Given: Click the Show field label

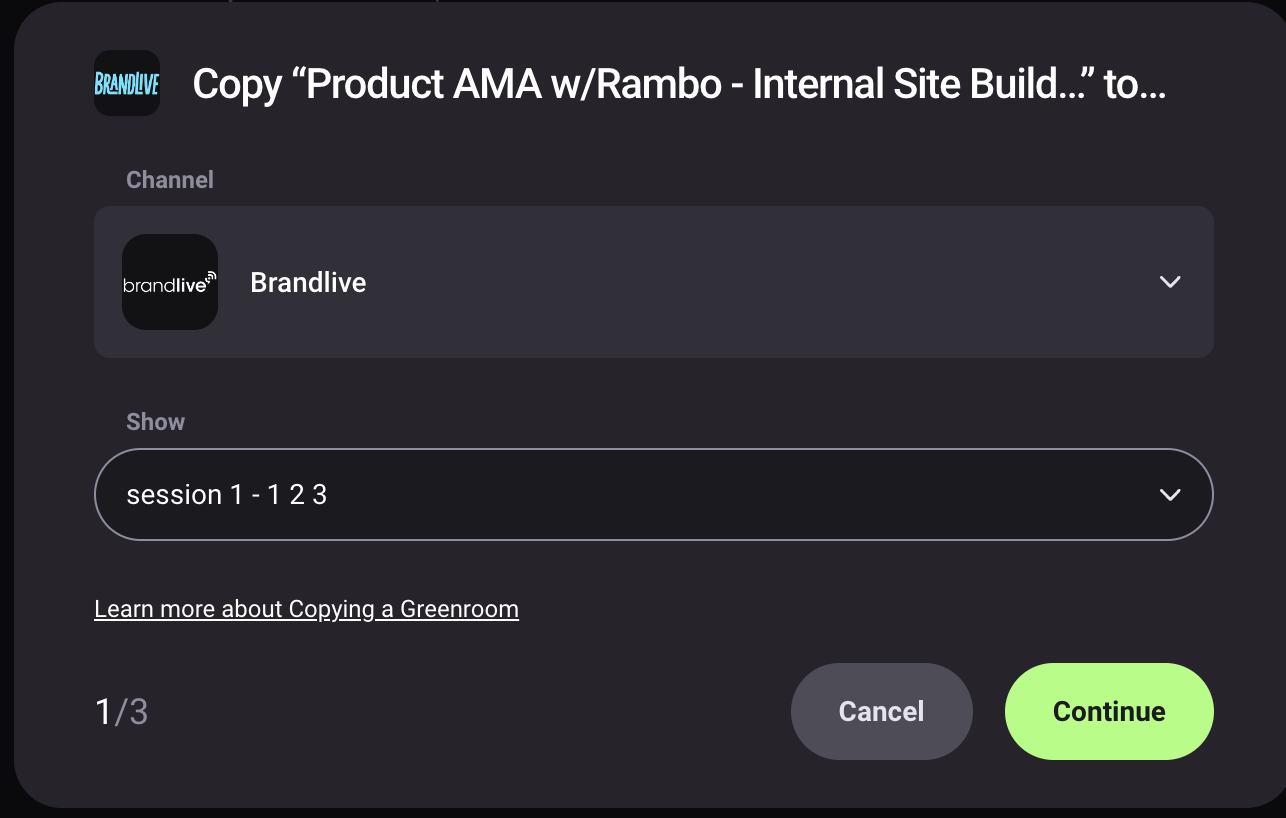Looking at the screenshot, I should point(155,422).
